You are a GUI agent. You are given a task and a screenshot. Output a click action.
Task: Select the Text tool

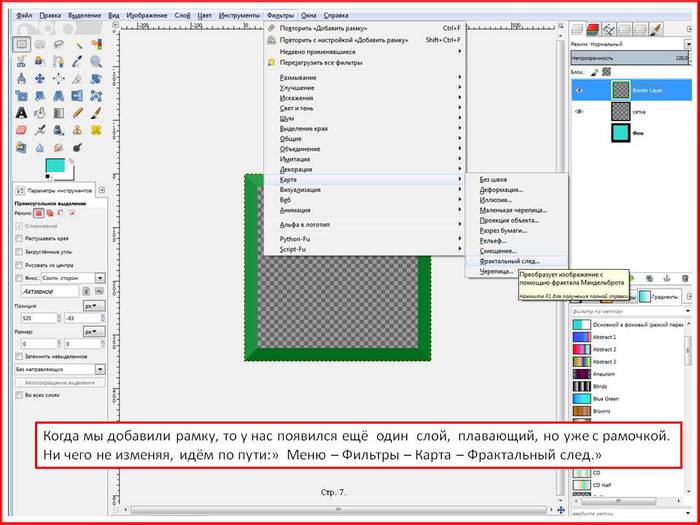pyautogui.click(x=21, y=113)
